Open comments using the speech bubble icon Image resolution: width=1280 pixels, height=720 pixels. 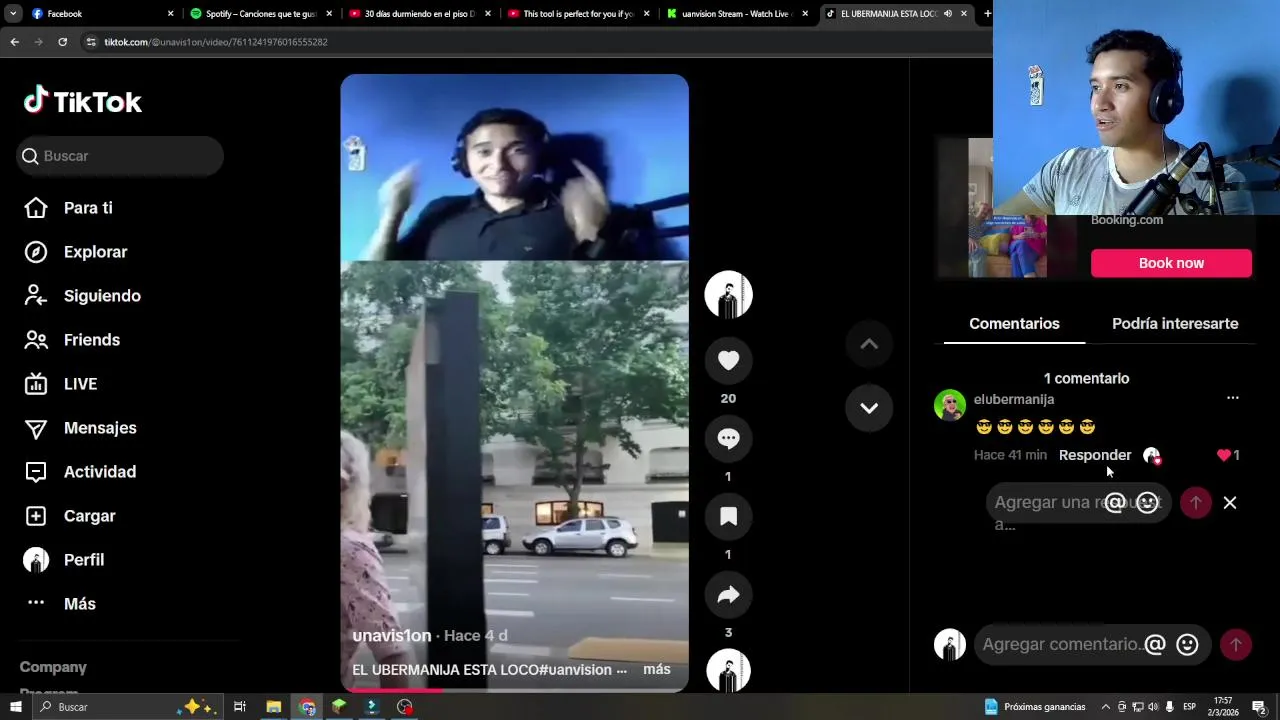728,438
